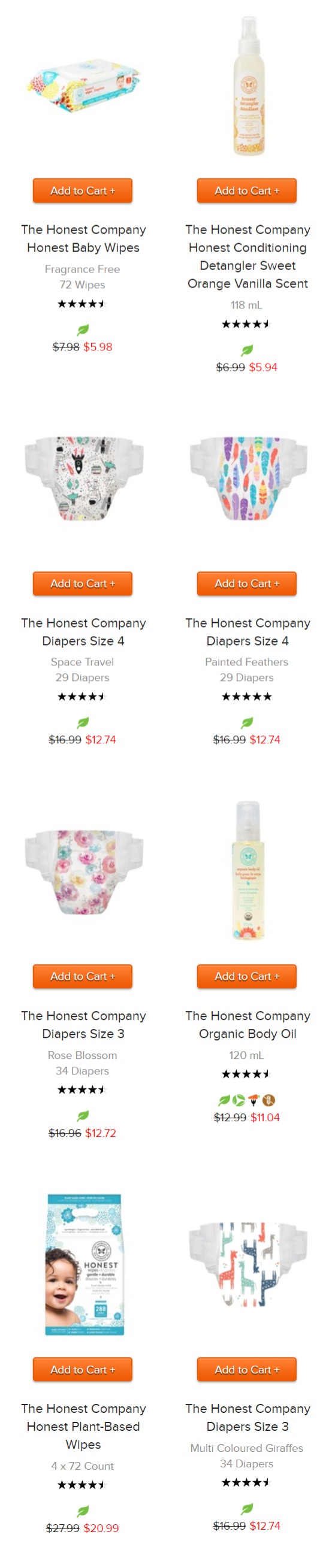Open Organic Body Oil product title
335x1568 pixels.
point(248,1024)
